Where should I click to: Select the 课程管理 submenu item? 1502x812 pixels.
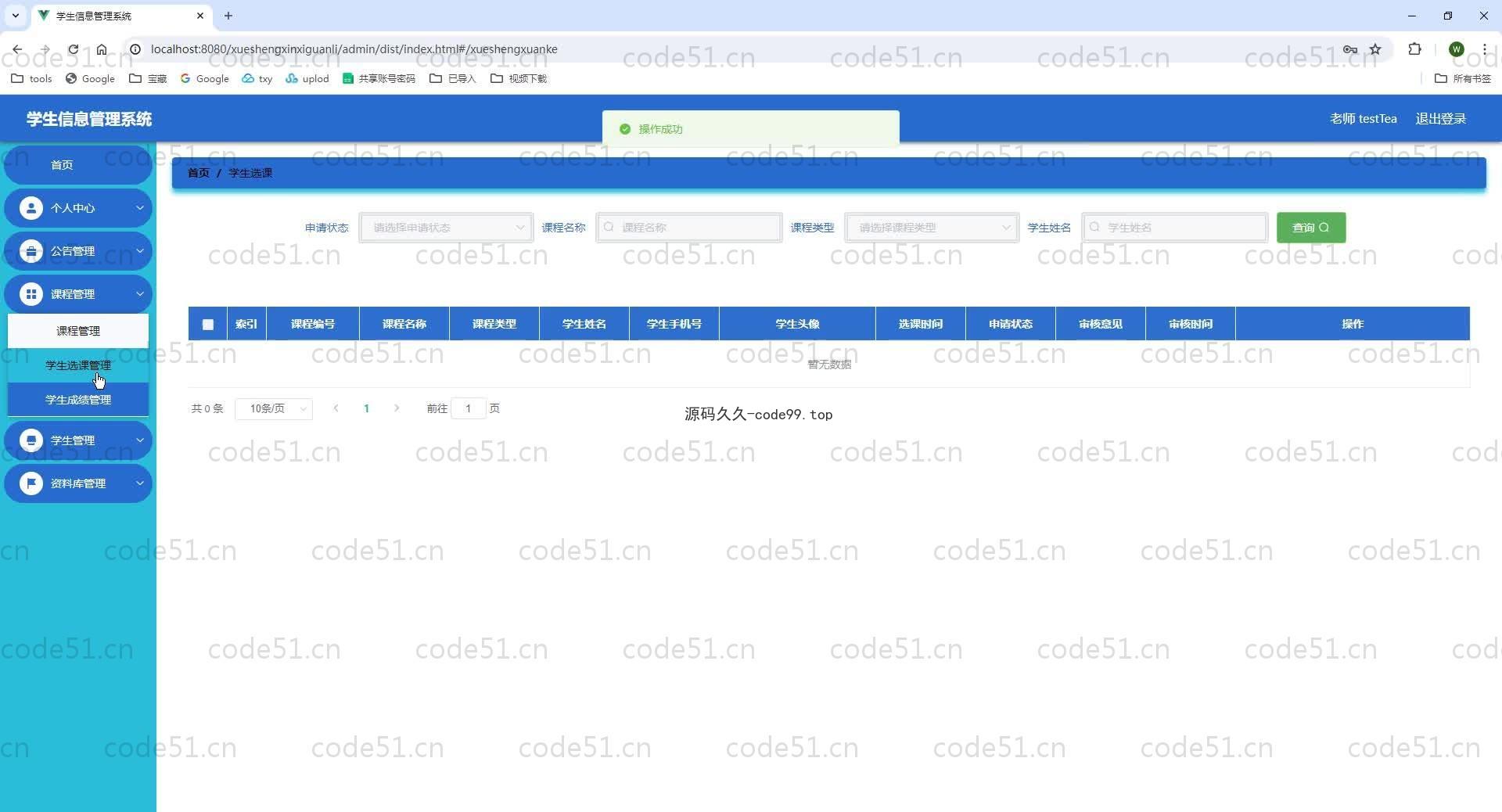pos(78,331)
